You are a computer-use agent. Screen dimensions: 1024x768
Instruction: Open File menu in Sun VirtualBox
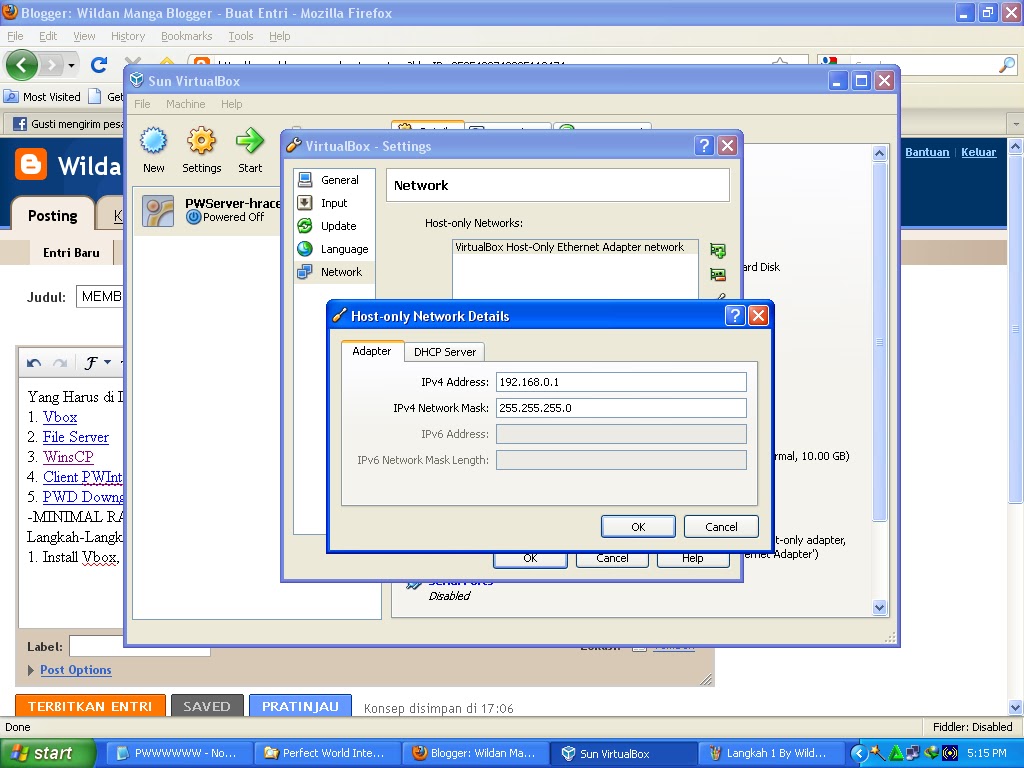pos(142,104)
